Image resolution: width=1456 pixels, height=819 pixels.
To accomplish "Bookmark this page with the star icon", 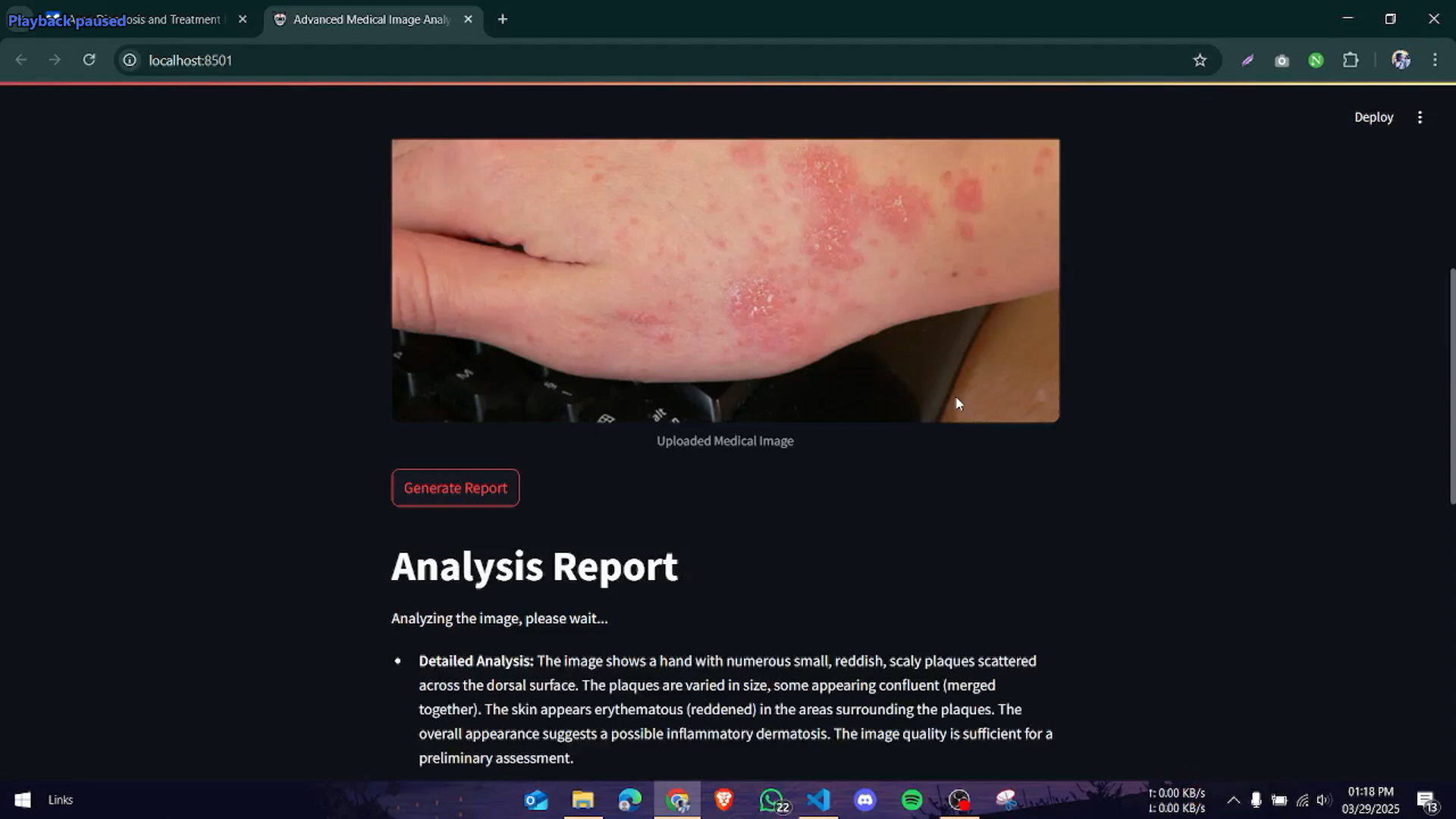I will tap(1200, 60).
